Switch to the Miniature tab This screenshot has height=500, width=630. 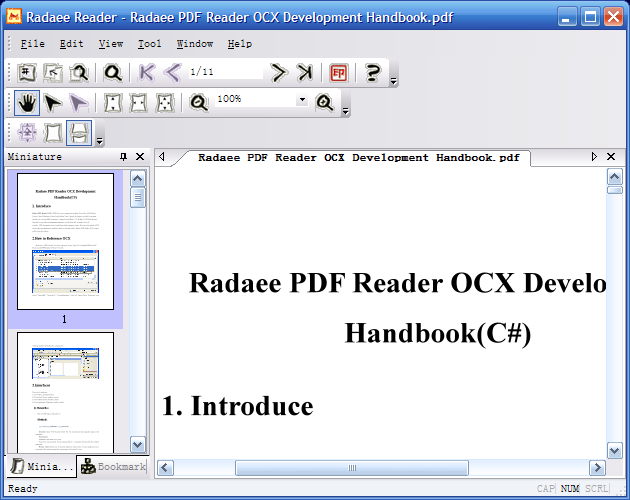[42, 467]
